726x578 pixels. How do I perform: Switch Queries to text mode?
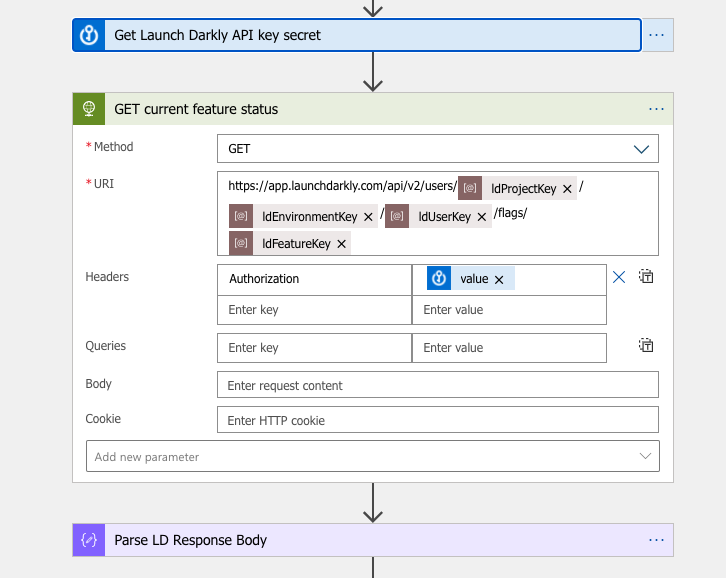pos(646,346)
